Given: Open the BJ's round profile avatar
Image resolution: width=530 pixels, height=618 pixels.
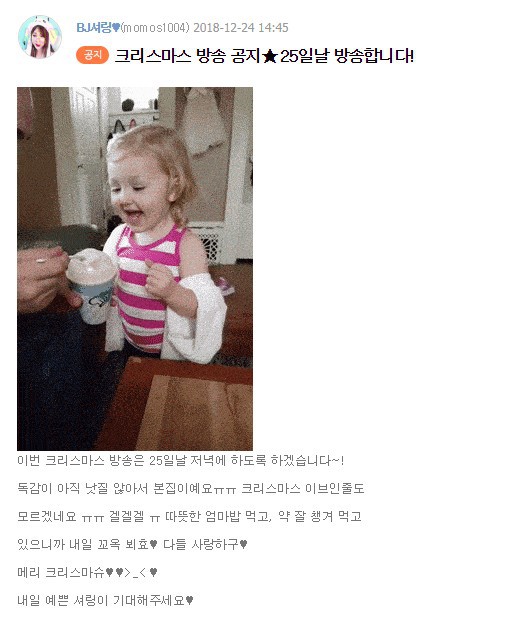Looking at the screenshot, I should (x=39, y=37).
